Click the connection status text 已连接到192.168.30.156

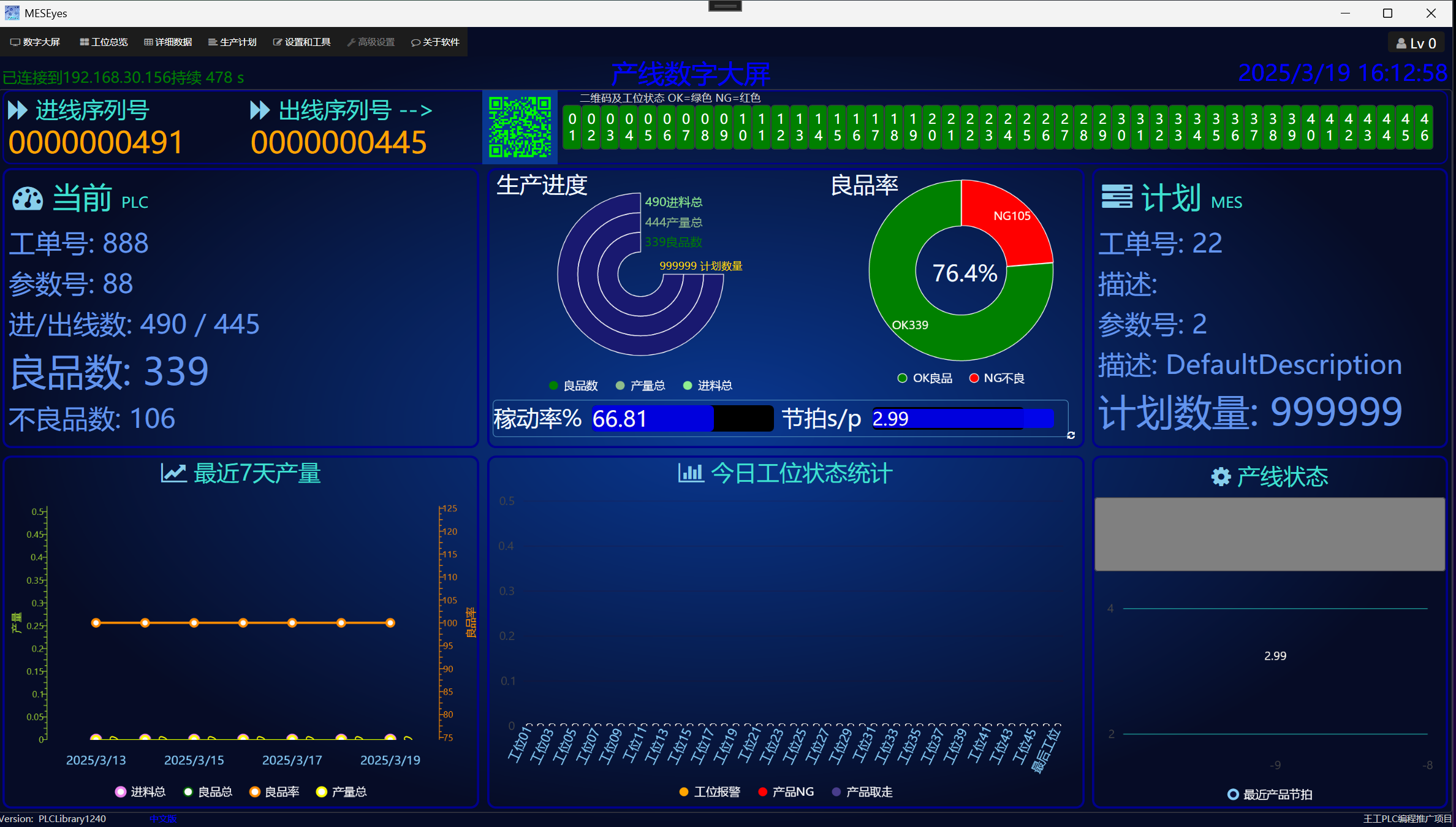pos(123,78)
